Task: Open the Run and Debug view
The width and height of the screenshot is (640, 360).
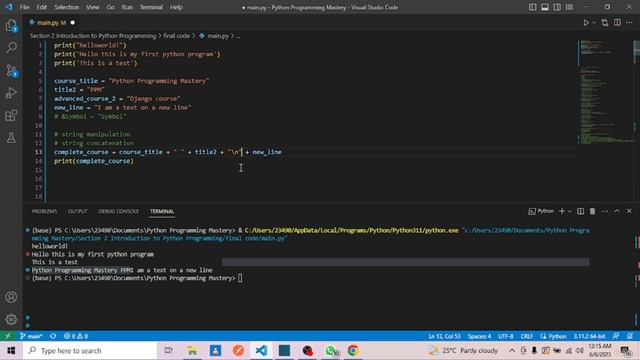Action: pos(11,93)
